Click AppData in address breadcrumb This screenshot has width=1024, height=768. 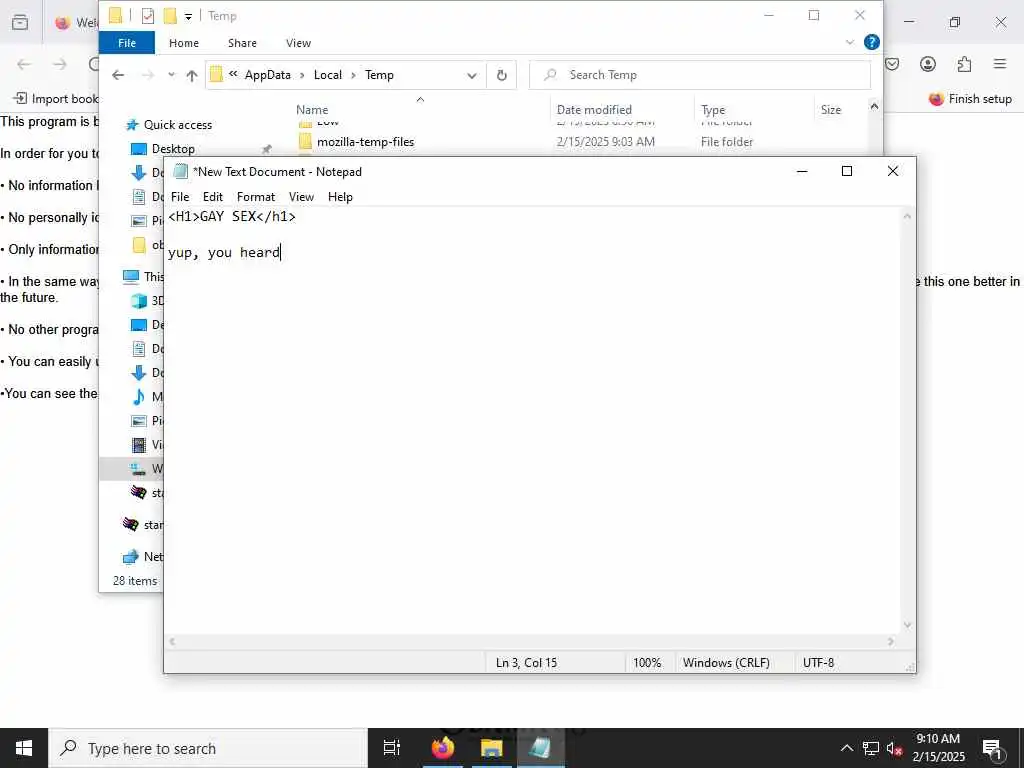267,75
